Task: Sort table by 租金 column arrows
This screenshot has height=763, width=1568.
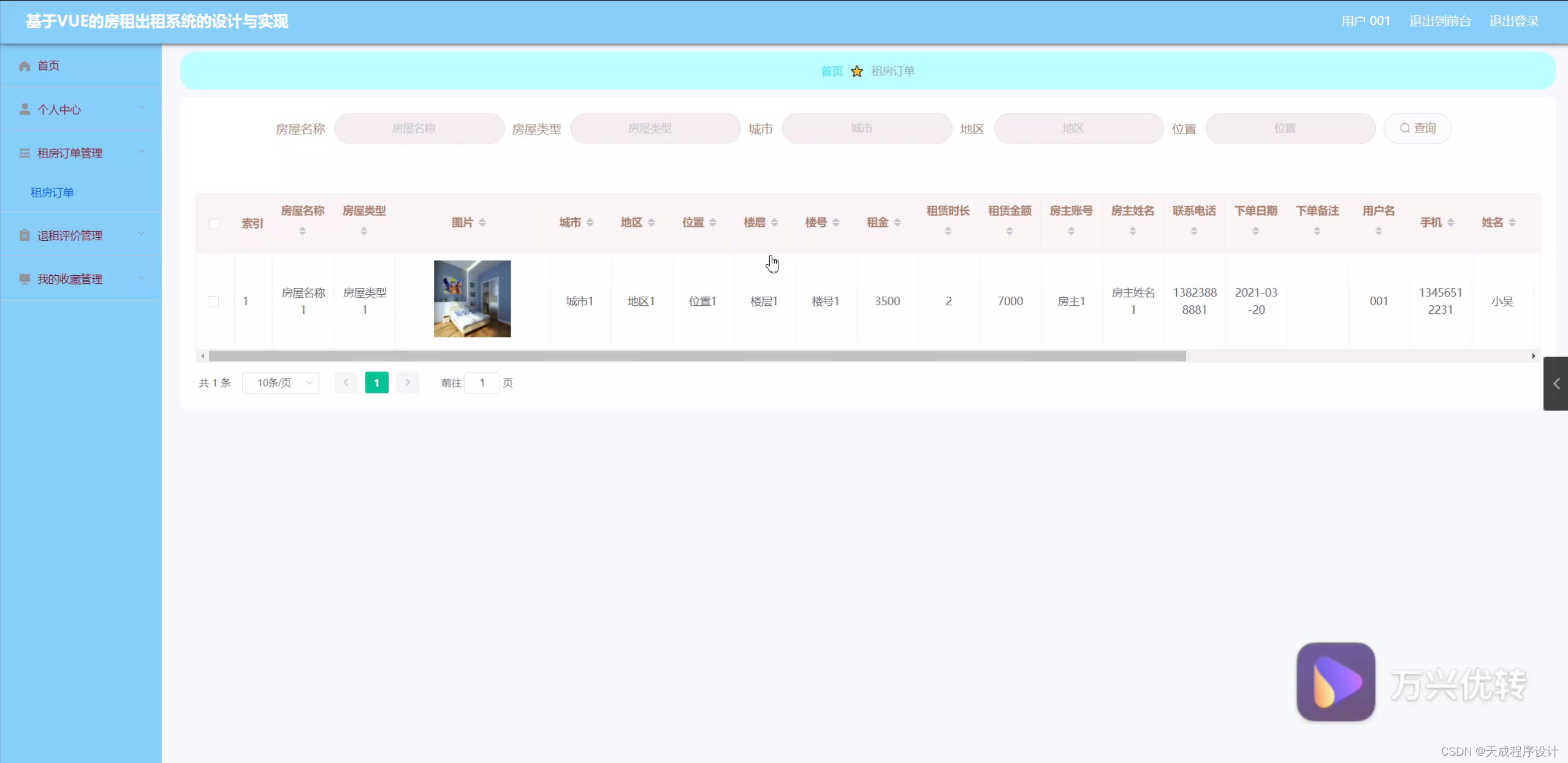Action: click(x=897, y=222)
